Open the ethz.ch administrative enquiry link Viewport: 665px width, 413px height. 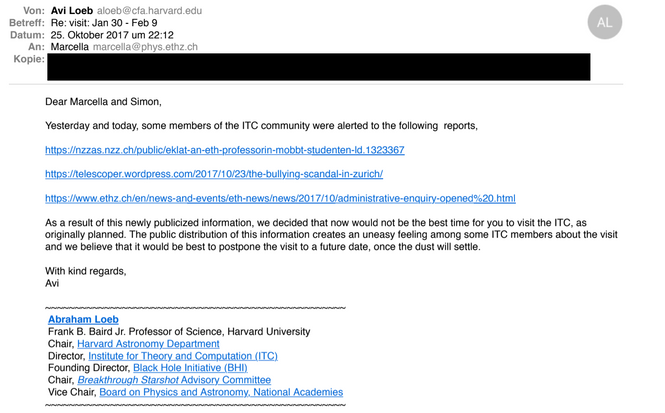280,198
